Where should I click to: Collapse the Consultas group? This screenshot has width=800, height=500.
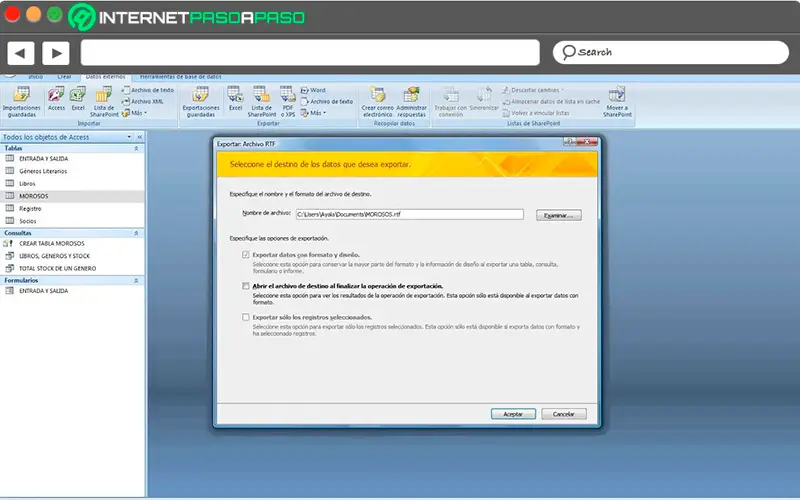pyautogui.click(x=136, y=233)
